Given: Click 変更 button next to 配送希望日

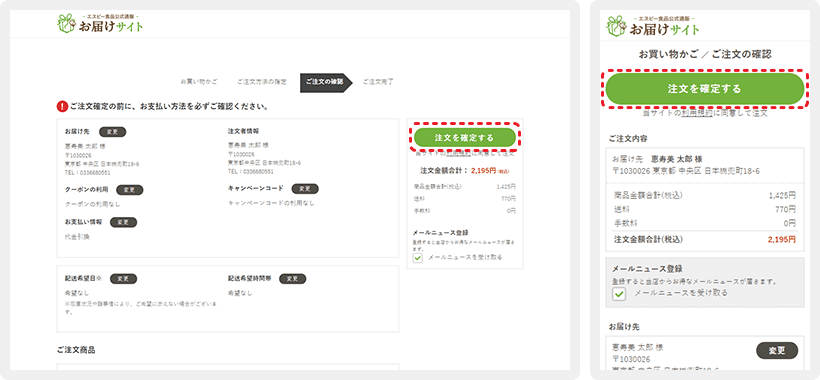Looking at the screenshot, I should (123, 279).
